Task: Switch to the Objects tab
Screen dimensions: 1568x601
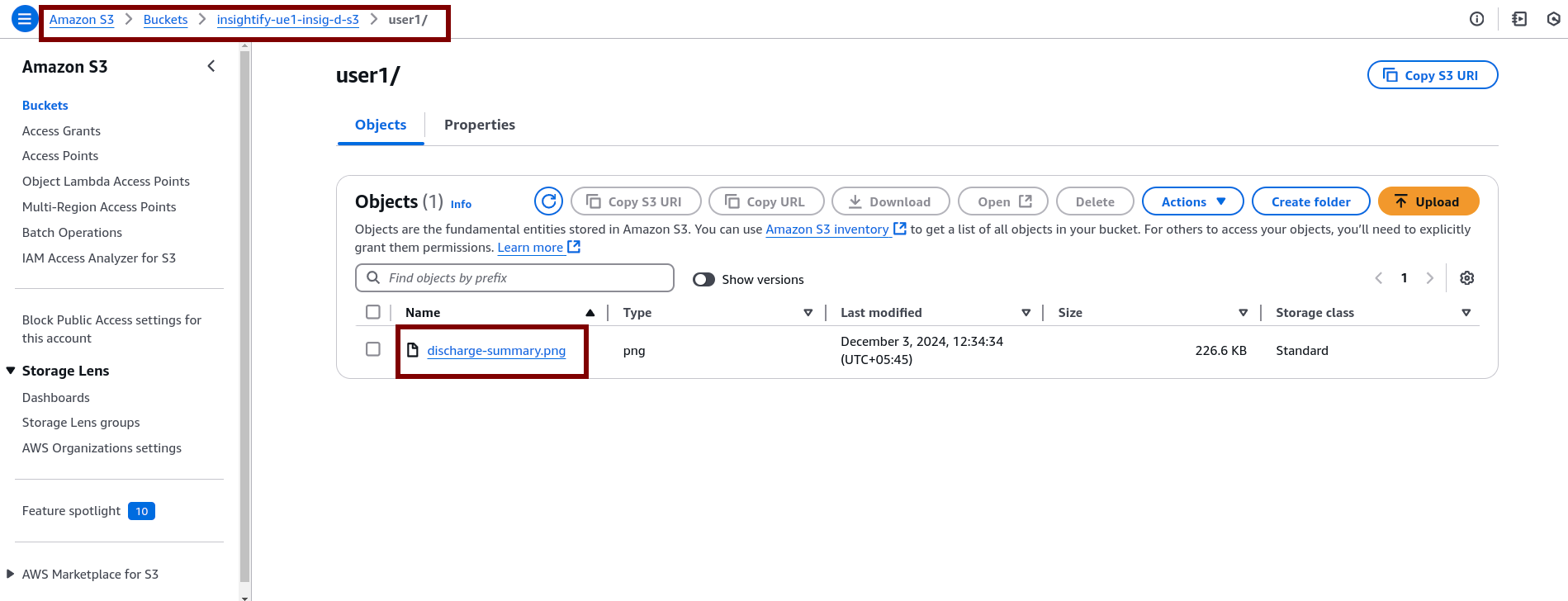Action: pyautogui.click(x=381, y=125)
